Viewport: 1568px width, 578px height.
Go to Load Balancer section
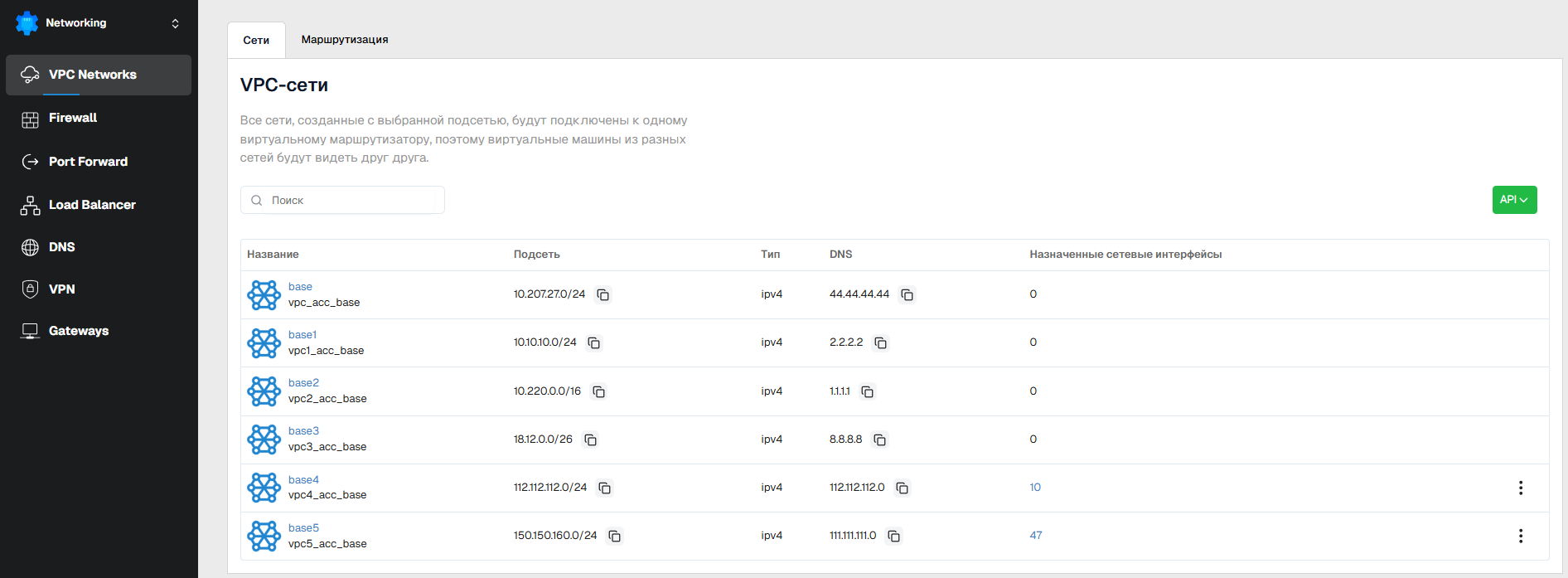click(x=92, y=205)
